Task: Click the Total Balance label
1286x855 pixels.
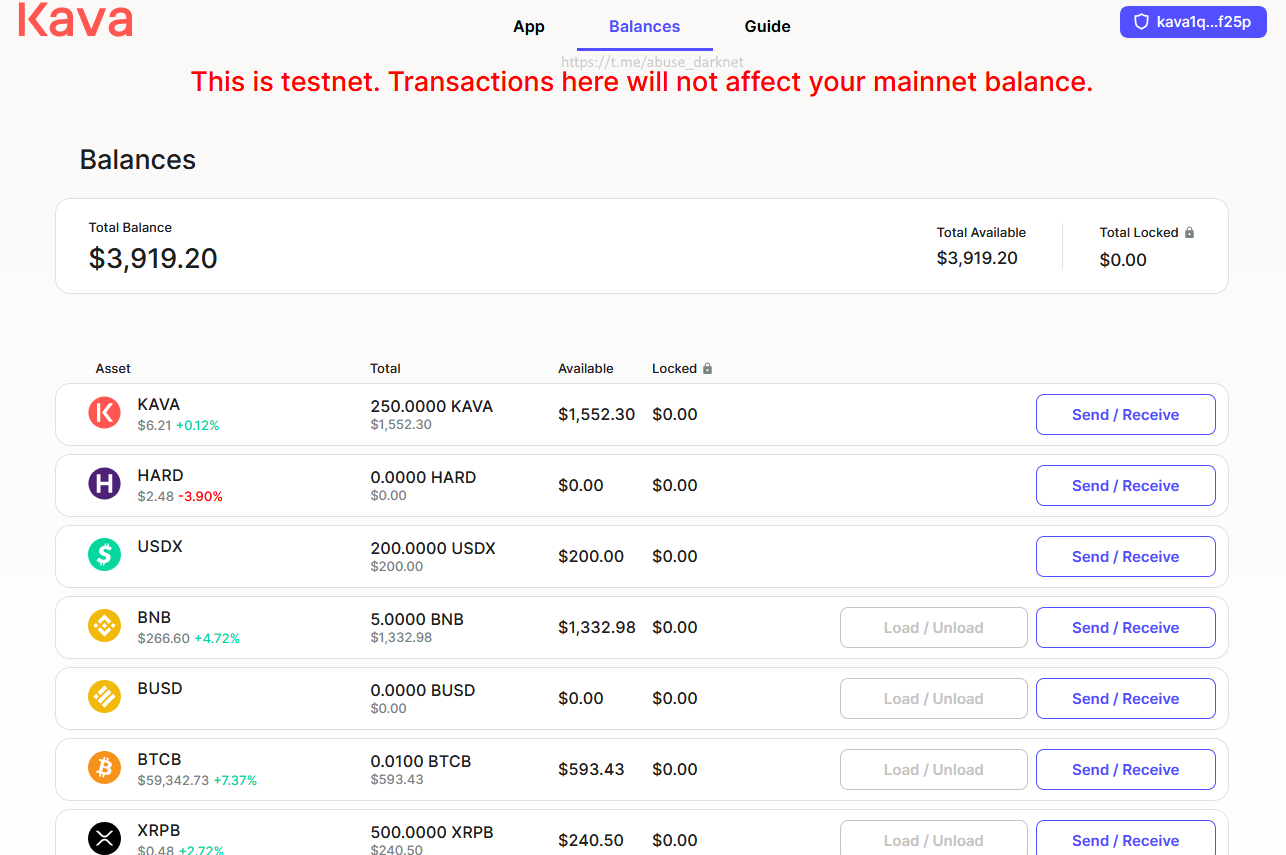Action: (130, 228)
